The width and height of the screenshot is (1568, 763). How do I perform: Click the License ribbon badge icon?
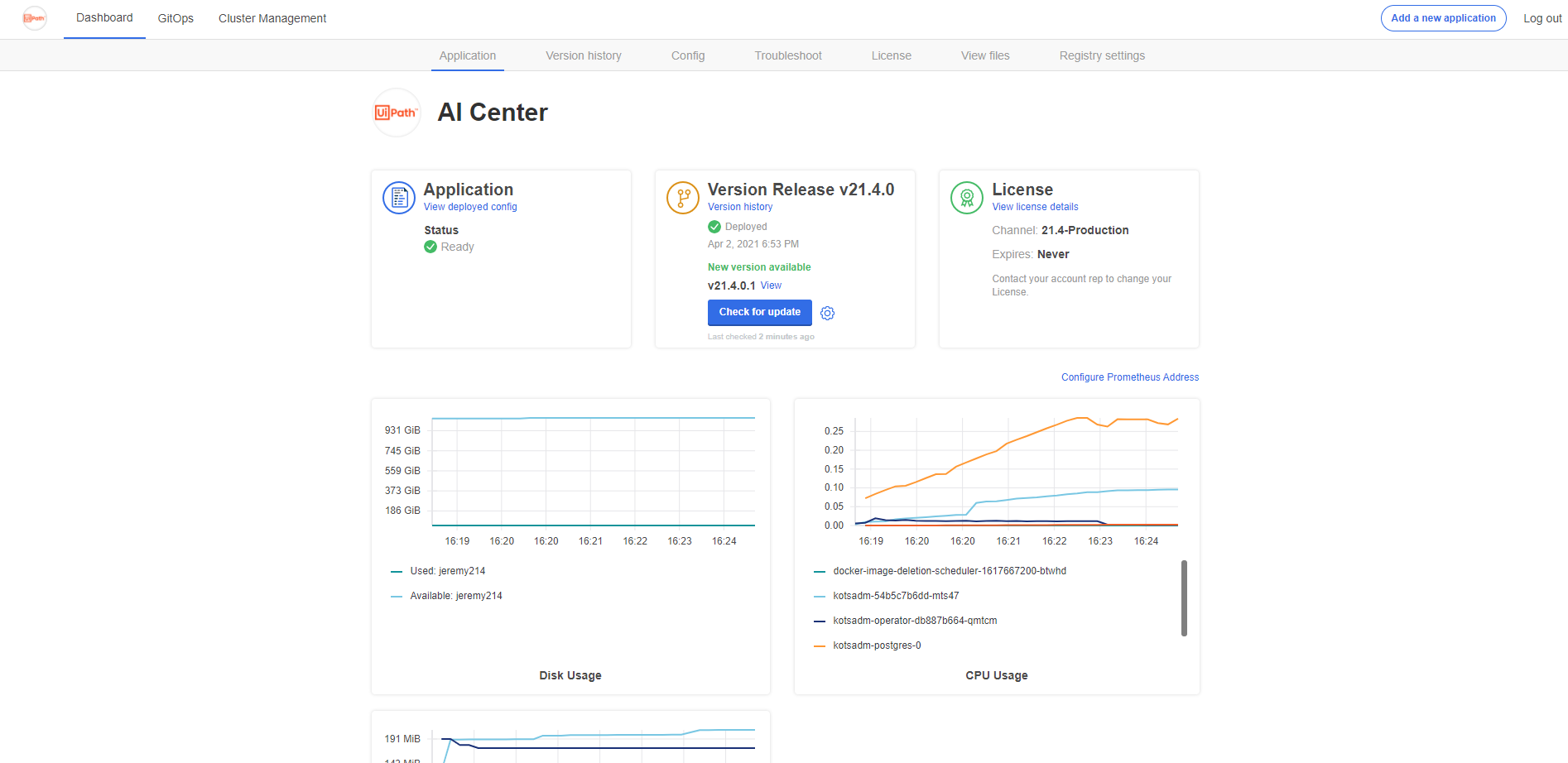pos(967,198)
